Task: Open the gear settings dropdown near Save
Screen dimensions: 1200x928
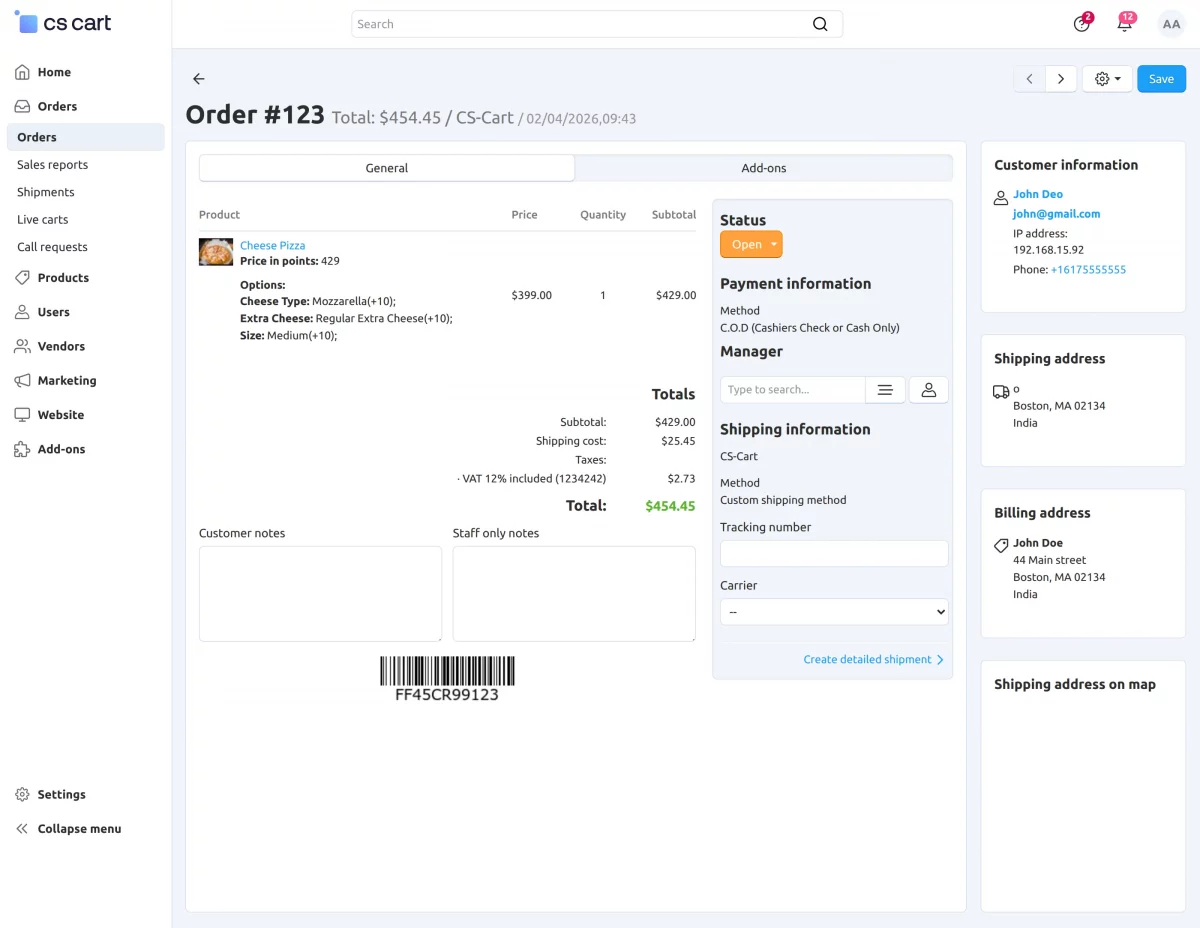Action: pos(1106,78)
